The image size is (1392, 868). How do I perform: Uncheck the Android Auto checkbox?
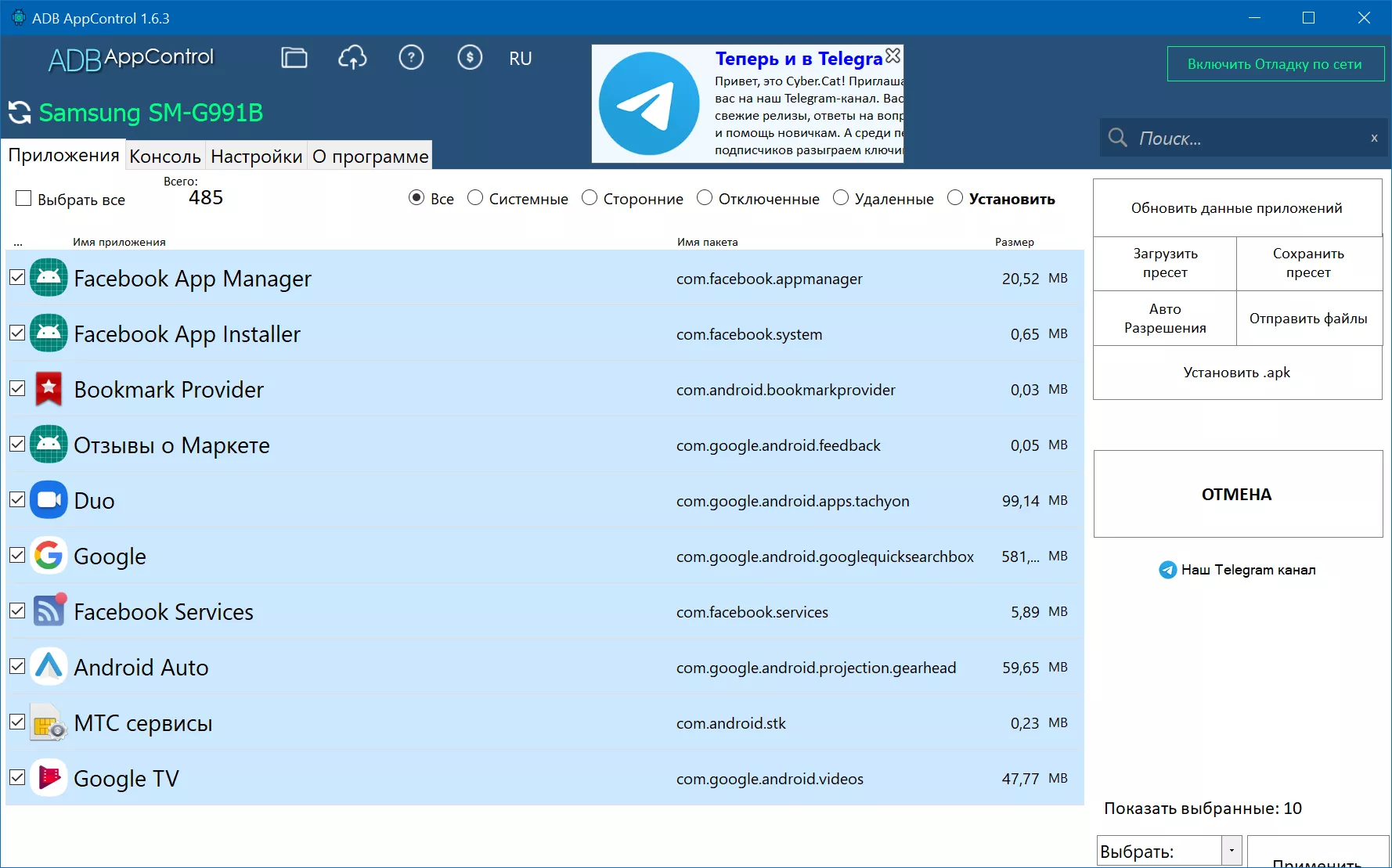point(17,666)
